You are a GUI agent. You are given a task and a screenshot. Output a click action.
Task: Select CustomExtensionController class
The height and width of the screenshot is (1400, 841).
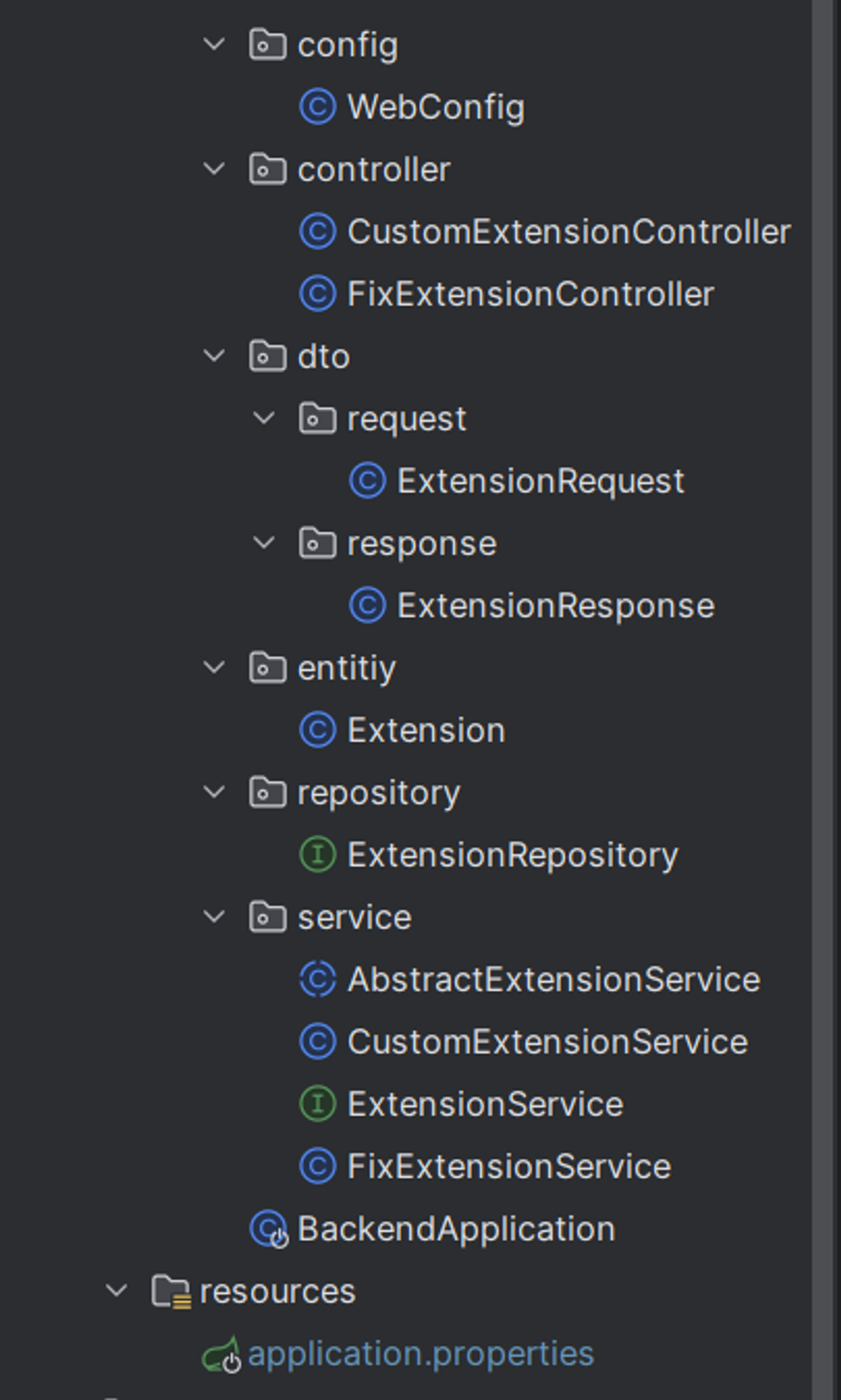click(x=569, y=232)
